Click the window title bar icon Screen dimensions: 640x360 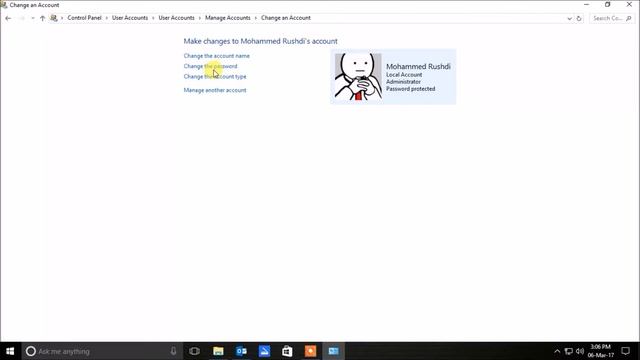pyautogui.click(x=4, y=5)
